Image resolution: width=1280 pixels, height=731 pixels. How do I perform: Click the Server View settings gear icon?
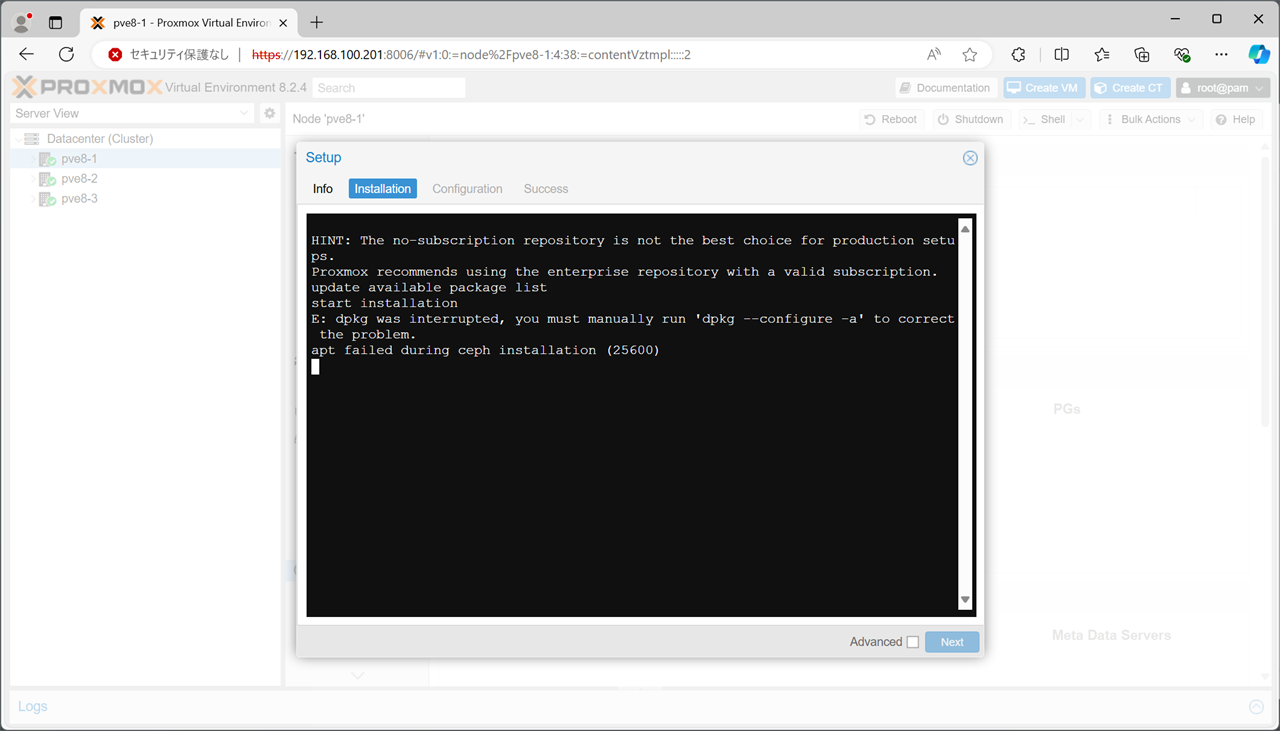pyautogui.click(x=269, y=114)
